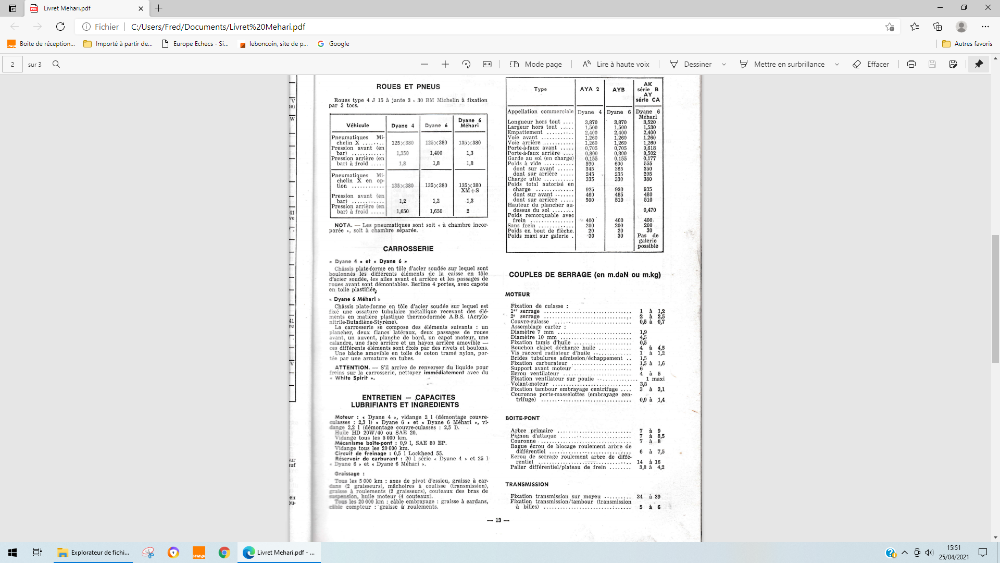
Task: Zoom in using the plus icon
Action: tap(445, 64)
